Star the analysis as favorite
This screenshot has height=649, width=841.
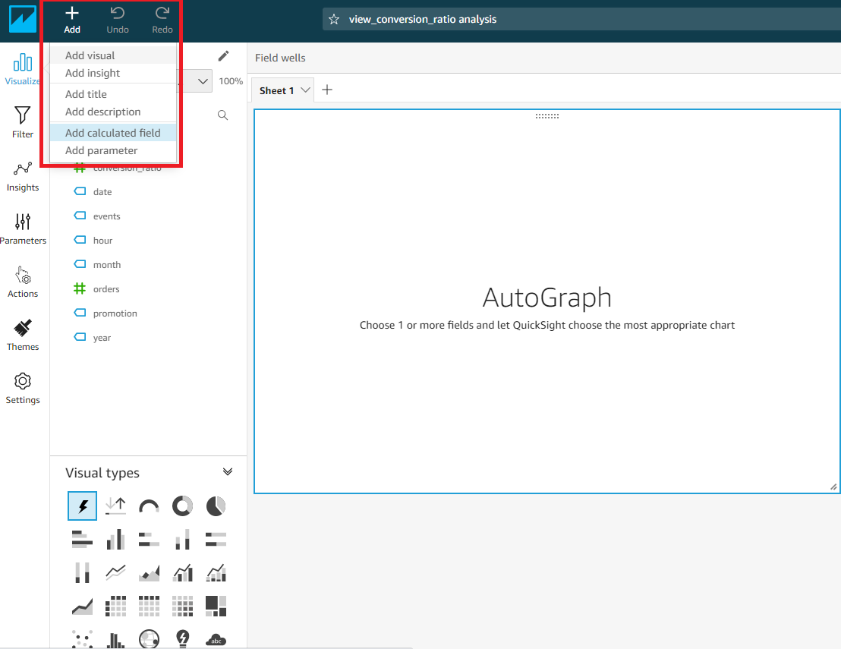[x=334, y=19]
